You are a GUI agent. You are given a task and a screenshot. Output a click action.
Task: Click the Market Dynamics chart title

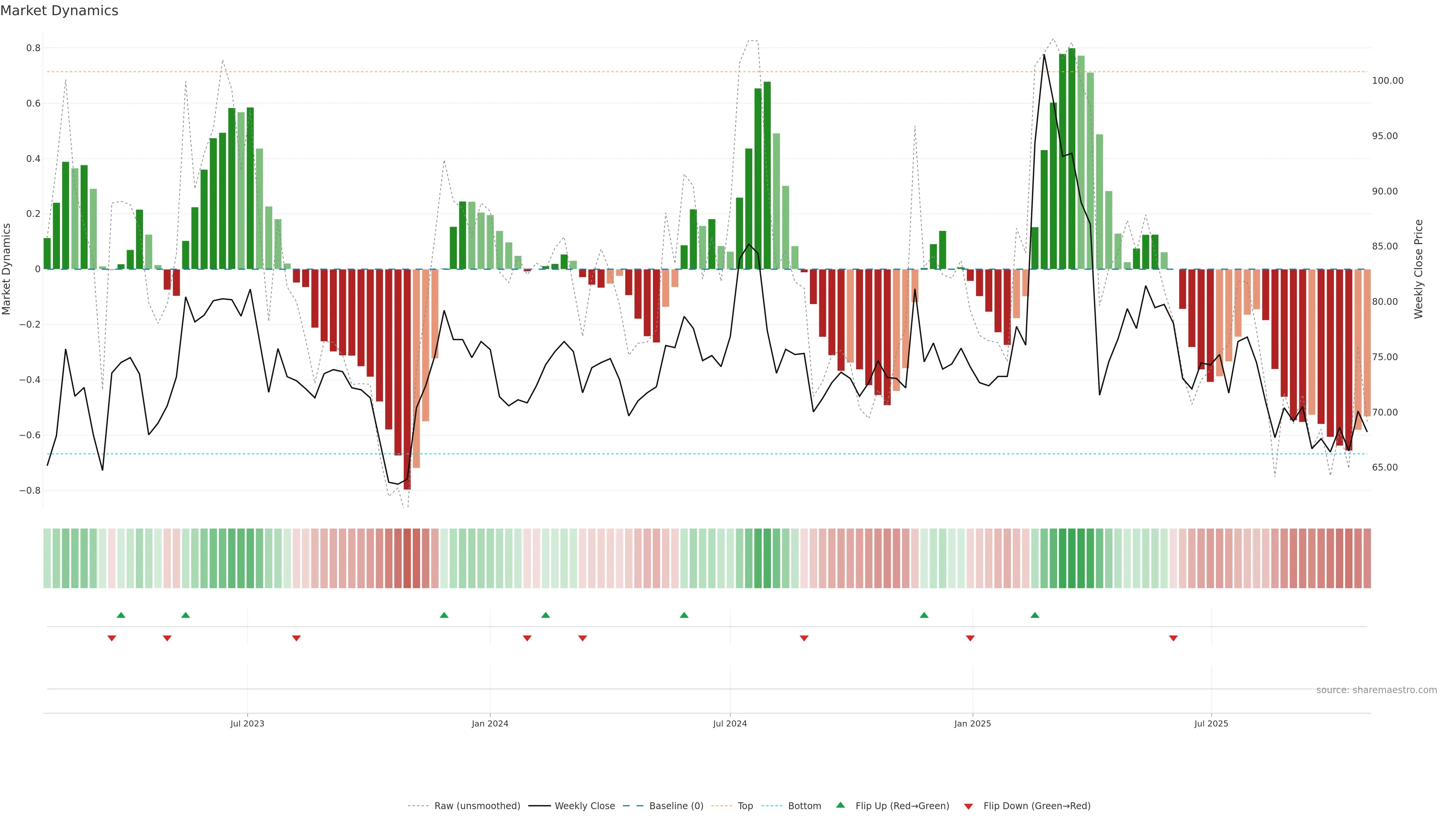[60, 11]
